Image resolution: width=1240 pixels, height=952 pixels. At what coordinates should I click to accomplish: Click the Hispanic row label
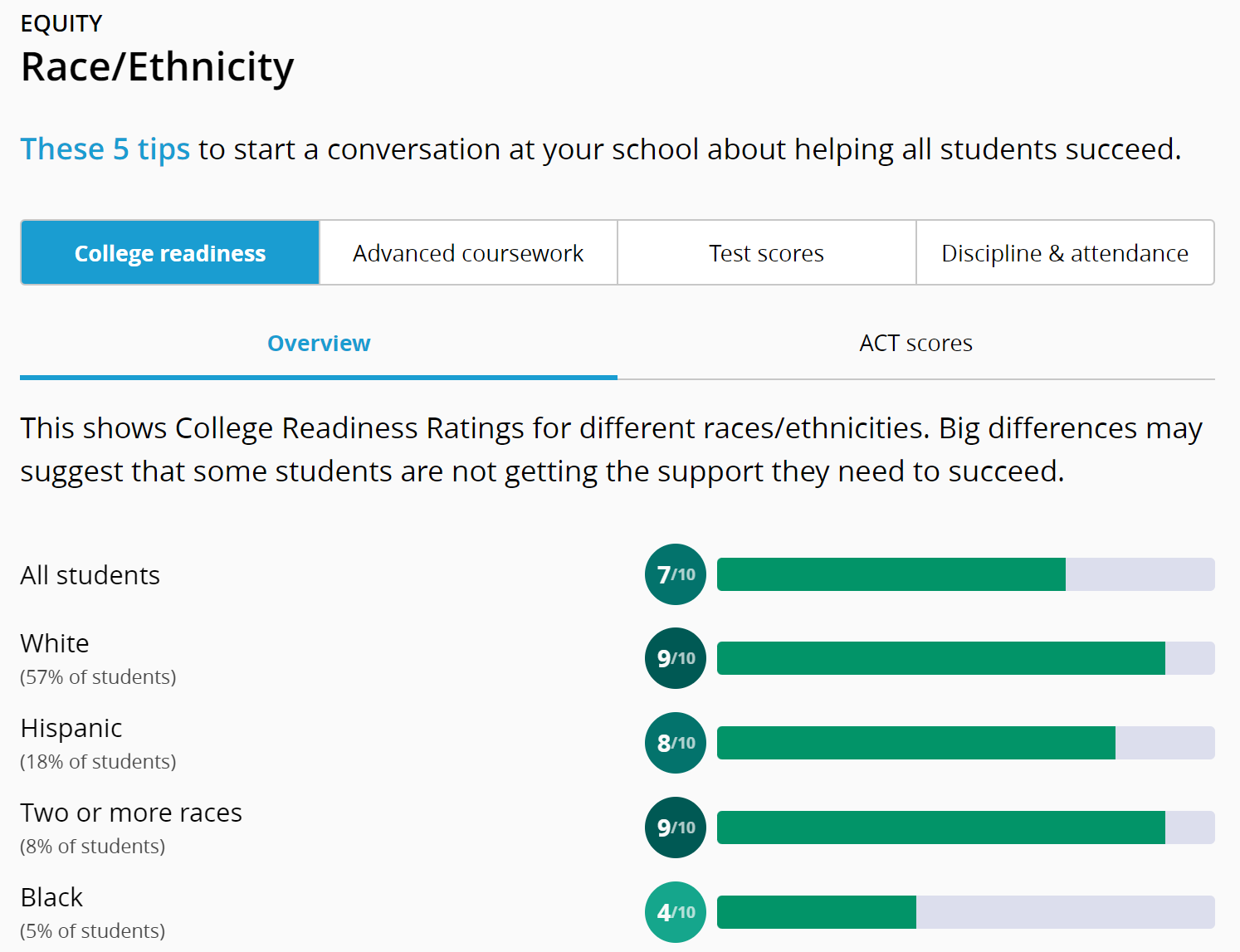click(71, 728)
